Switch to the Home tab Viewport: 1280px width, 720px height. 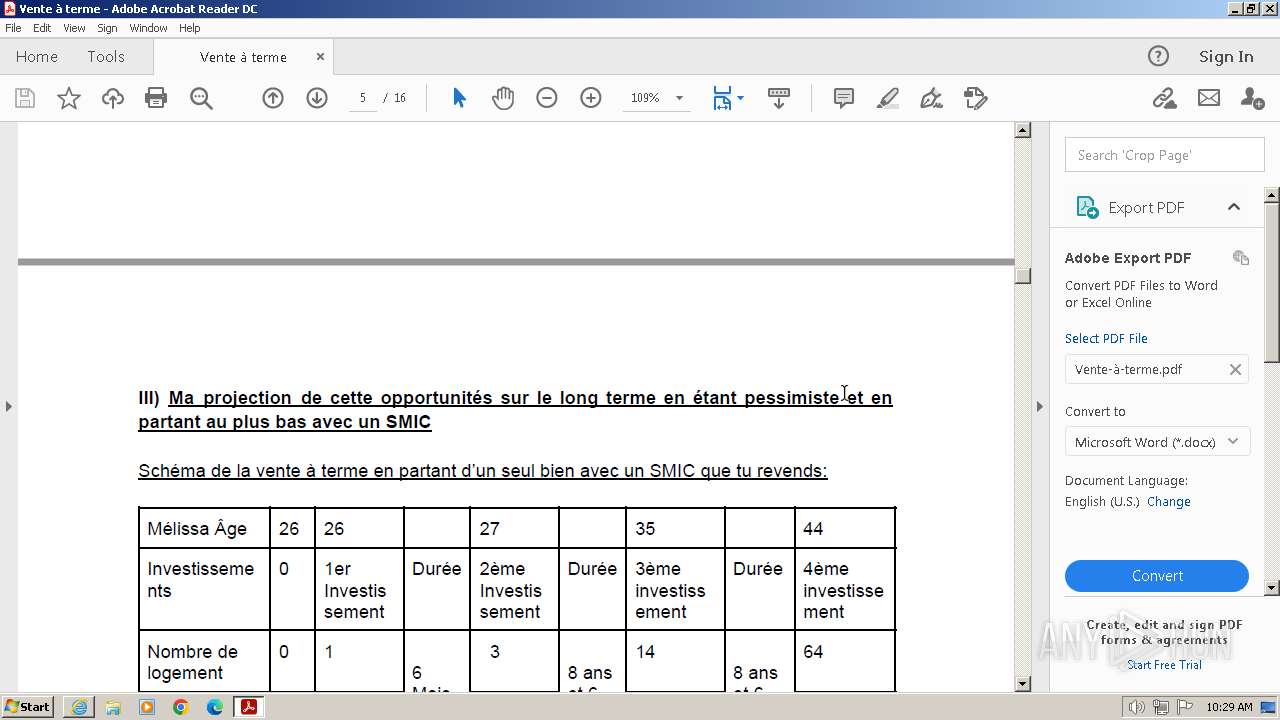37,57
